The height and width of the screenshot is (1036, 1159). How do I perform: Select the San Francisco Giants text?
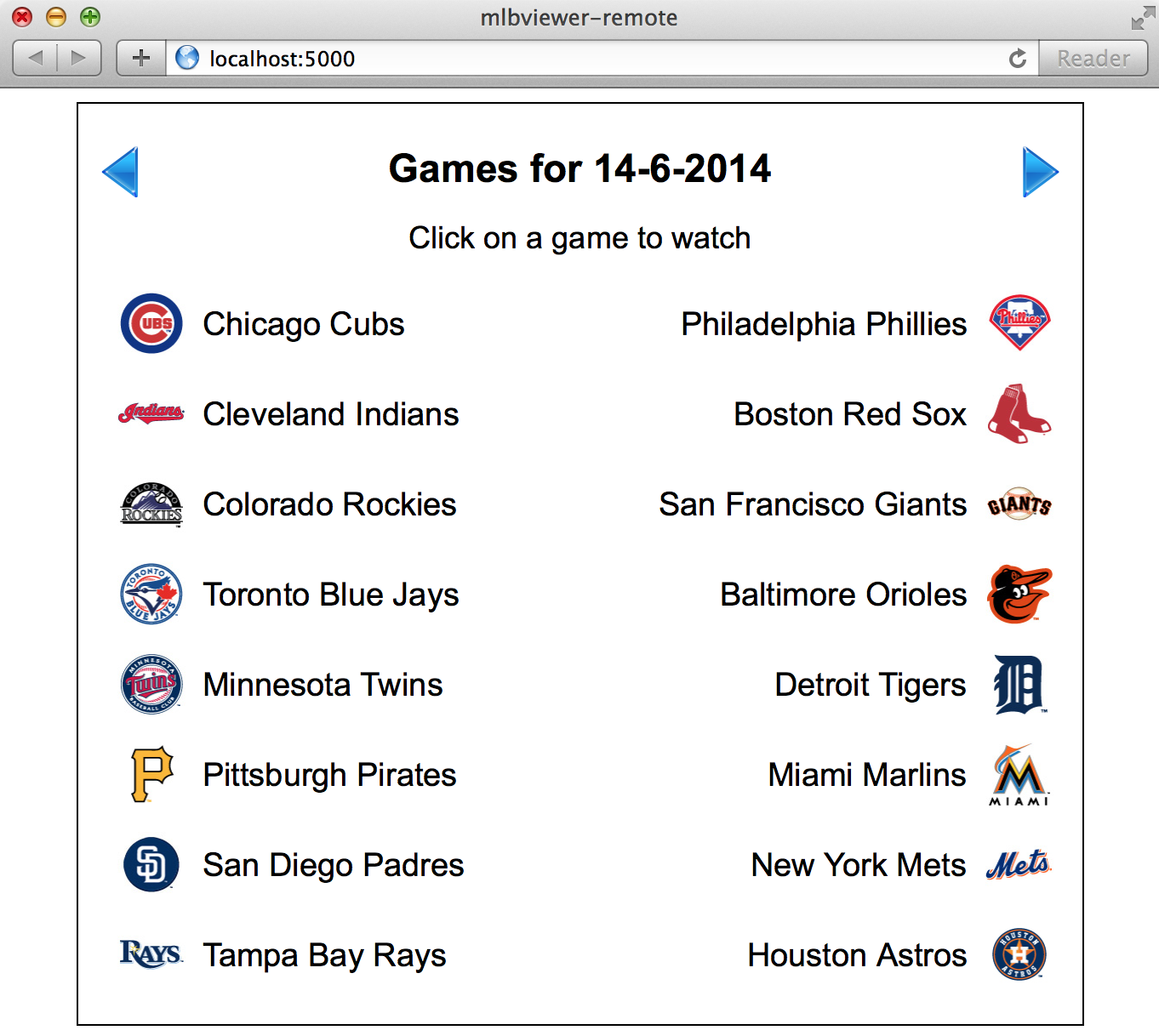tap(813, 504)
